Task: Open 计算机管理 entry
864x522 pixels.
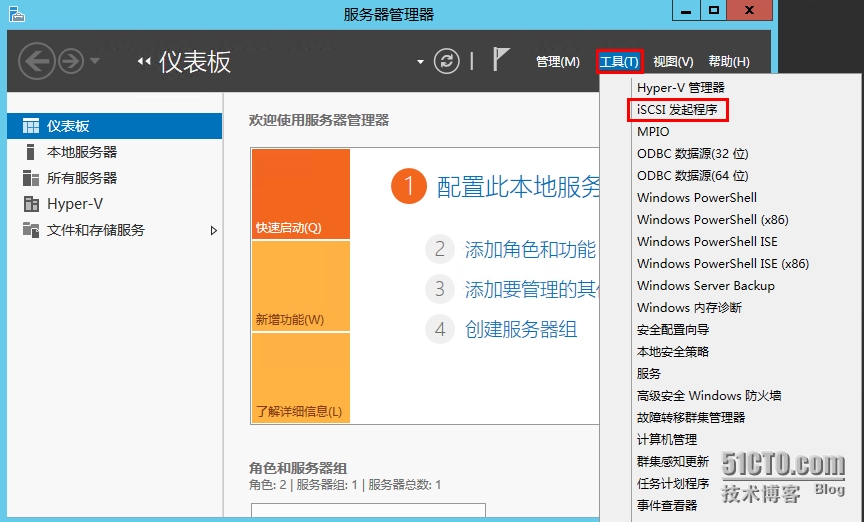Action: [667, 440]
